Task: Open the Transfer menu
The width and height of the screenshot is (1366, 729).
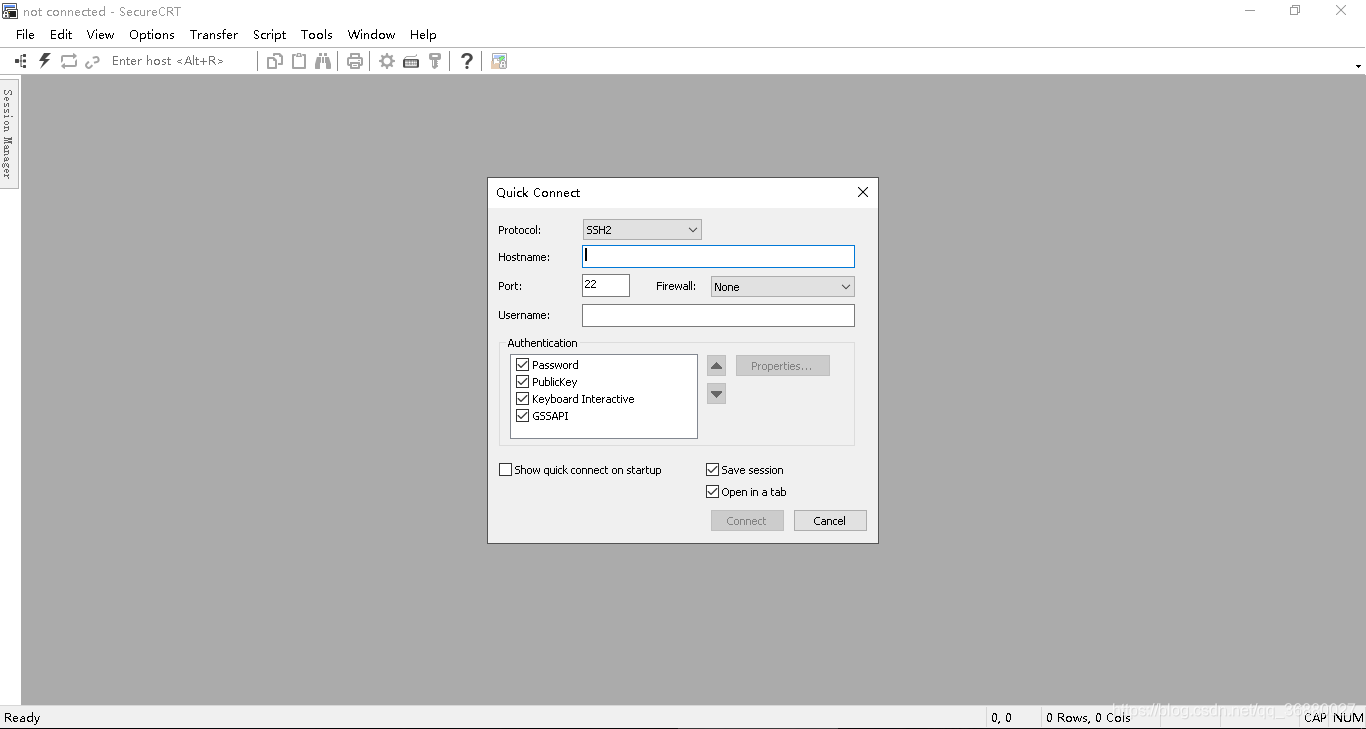Action: pos(214,34)
